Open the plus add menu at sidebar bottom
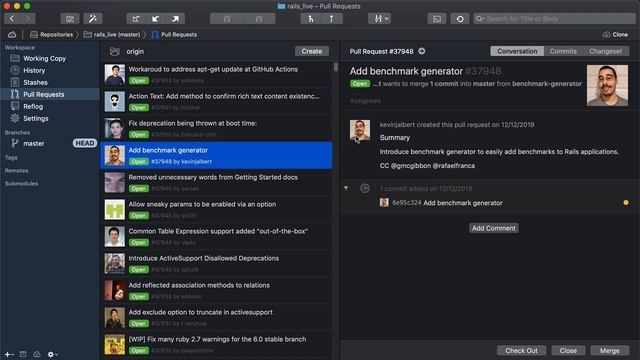The height and width of the screenshot is (360, 640). point(9,354)
